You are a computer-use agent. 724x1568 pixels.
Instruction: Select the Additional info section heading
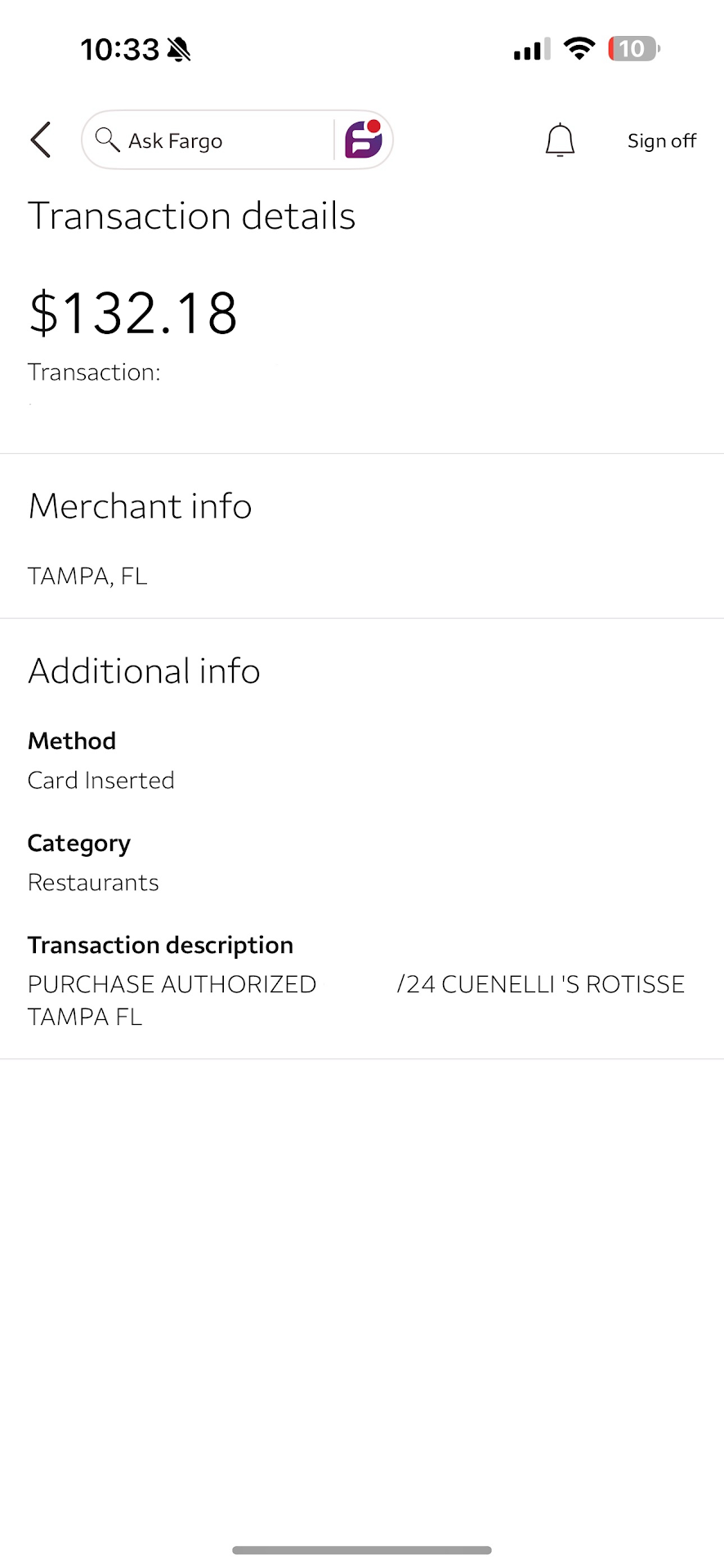pyautogui.click(x=144, y=671)
